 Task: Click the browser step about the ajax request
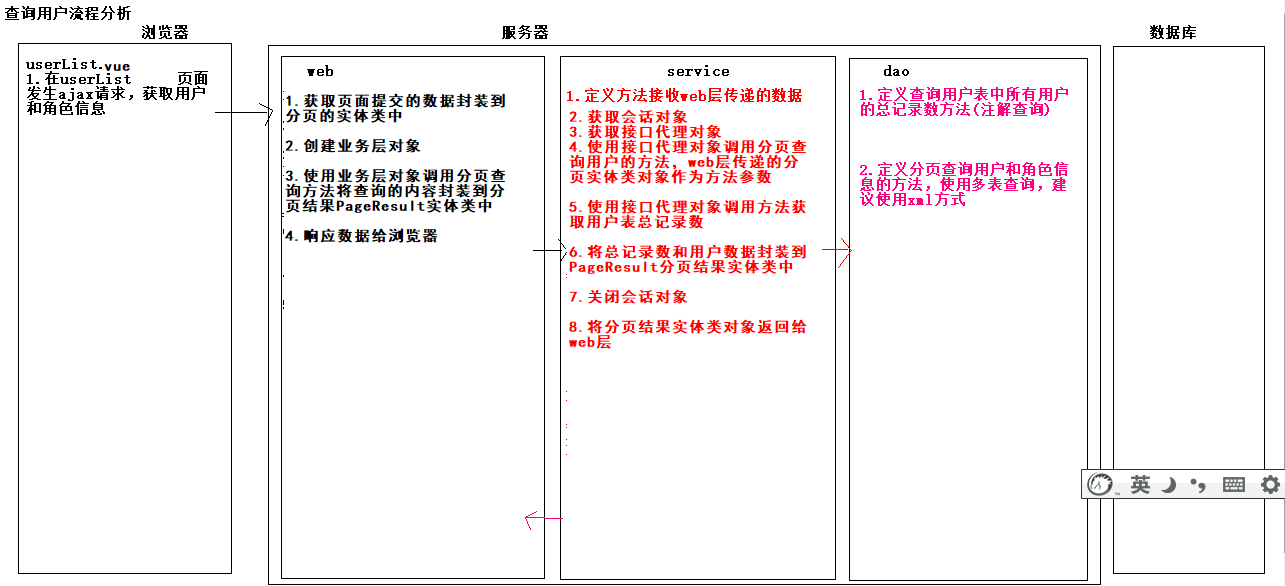pyautogui.click(x=117, y=93)
